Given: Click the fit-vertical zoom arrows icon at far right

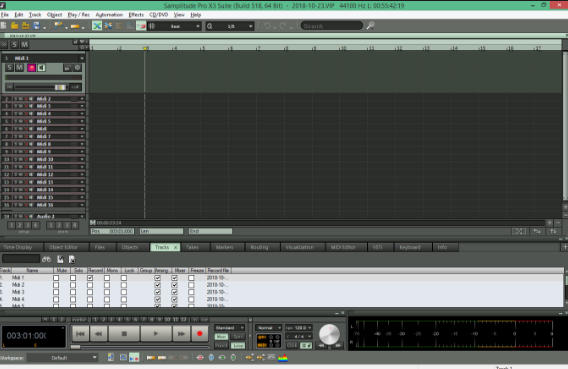Looking at the screenshot, I should click(553, 231).
